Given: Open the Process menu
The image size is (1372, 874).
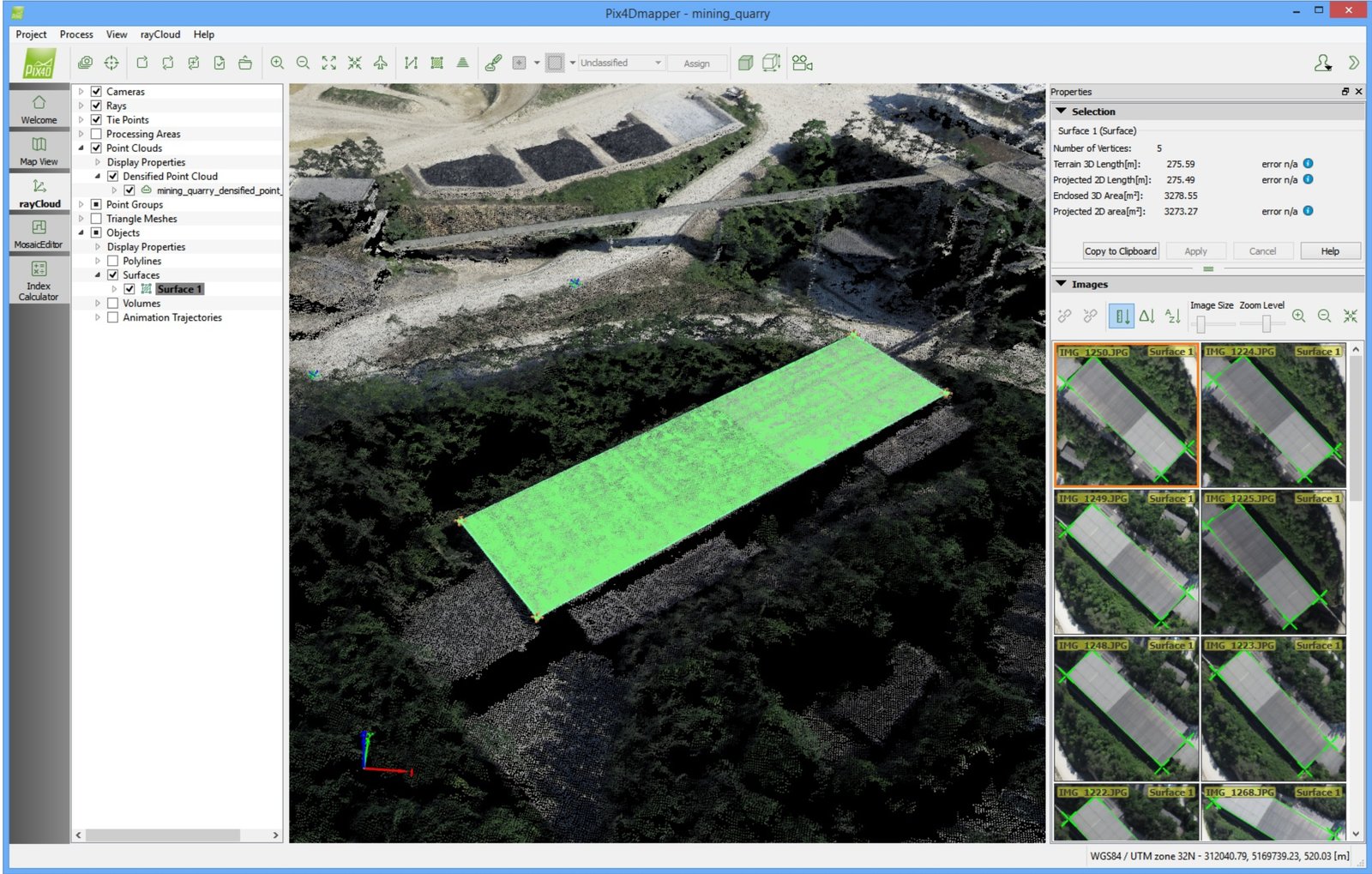Looking at the screenshot, I should [x=76, y=34].
